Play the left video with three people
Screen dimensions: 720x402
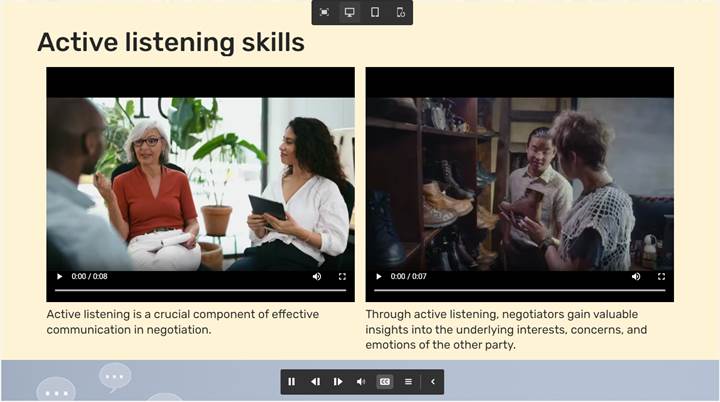(x=60, y=276)
